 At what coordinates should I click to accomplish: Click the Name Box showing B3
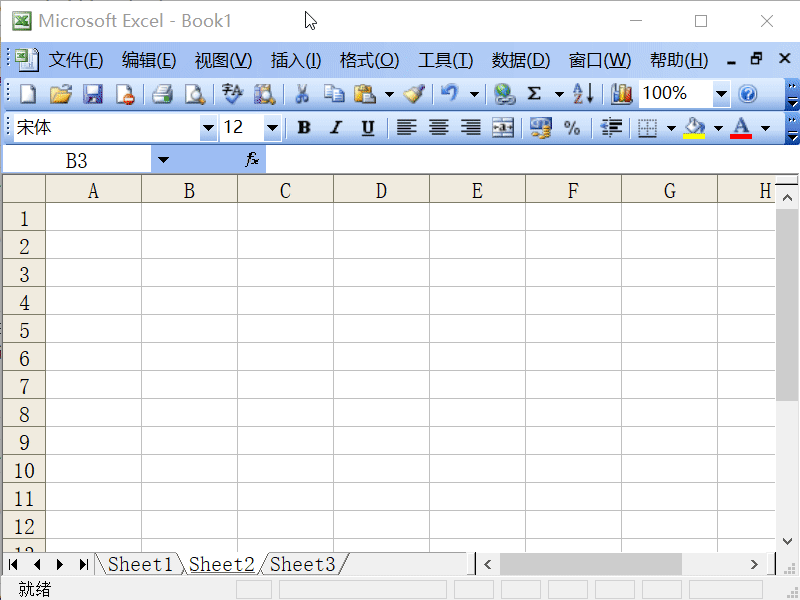[77, 160]
